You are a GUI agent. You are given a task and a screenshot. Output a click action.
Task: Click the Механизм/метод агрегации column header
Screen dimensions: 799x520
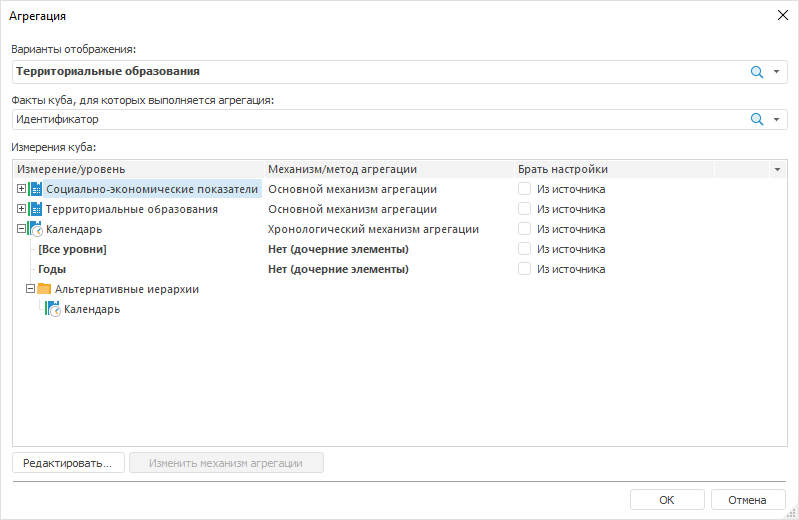388,169
